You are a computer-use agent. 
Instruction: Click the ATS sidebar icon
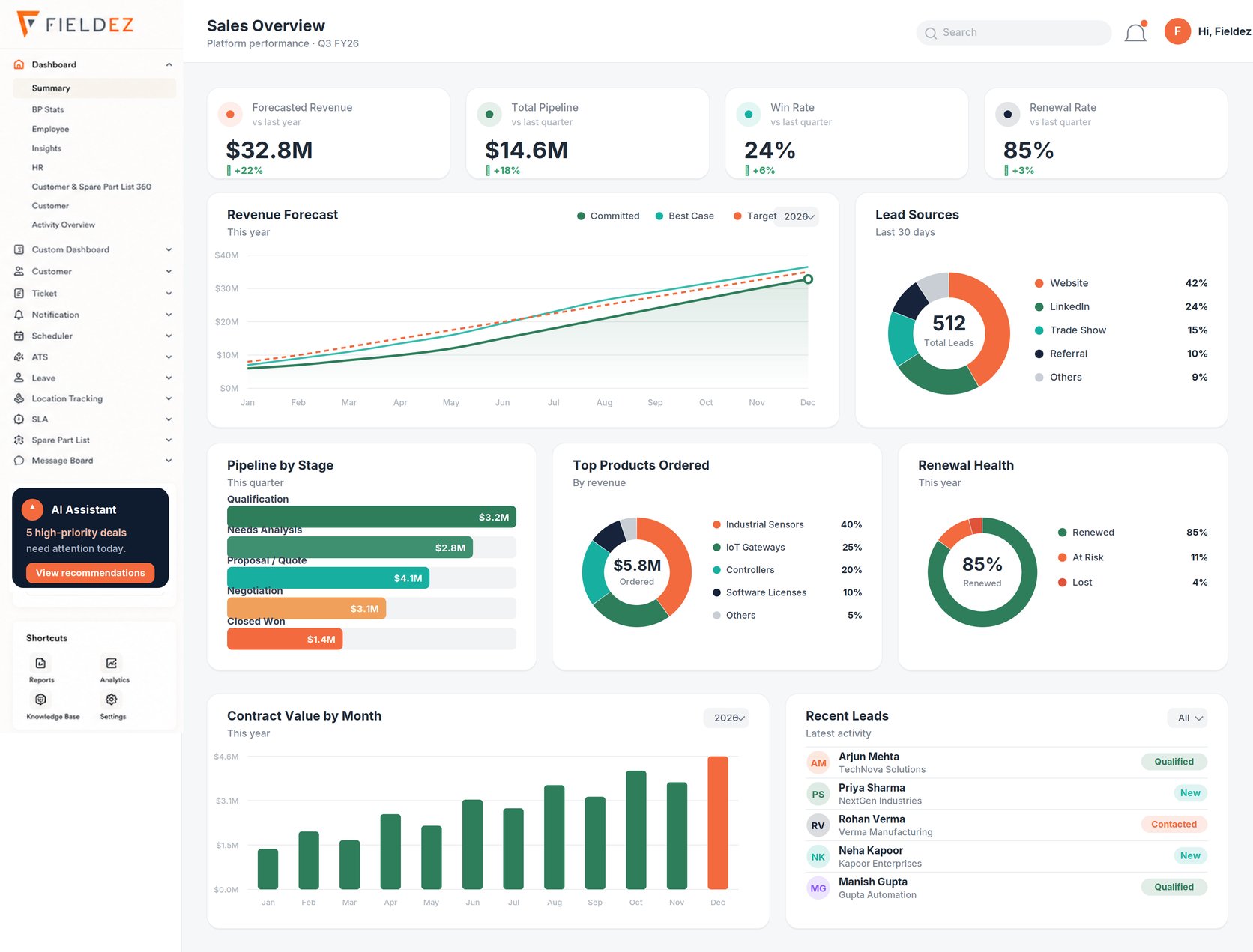(x=19, y=357)
